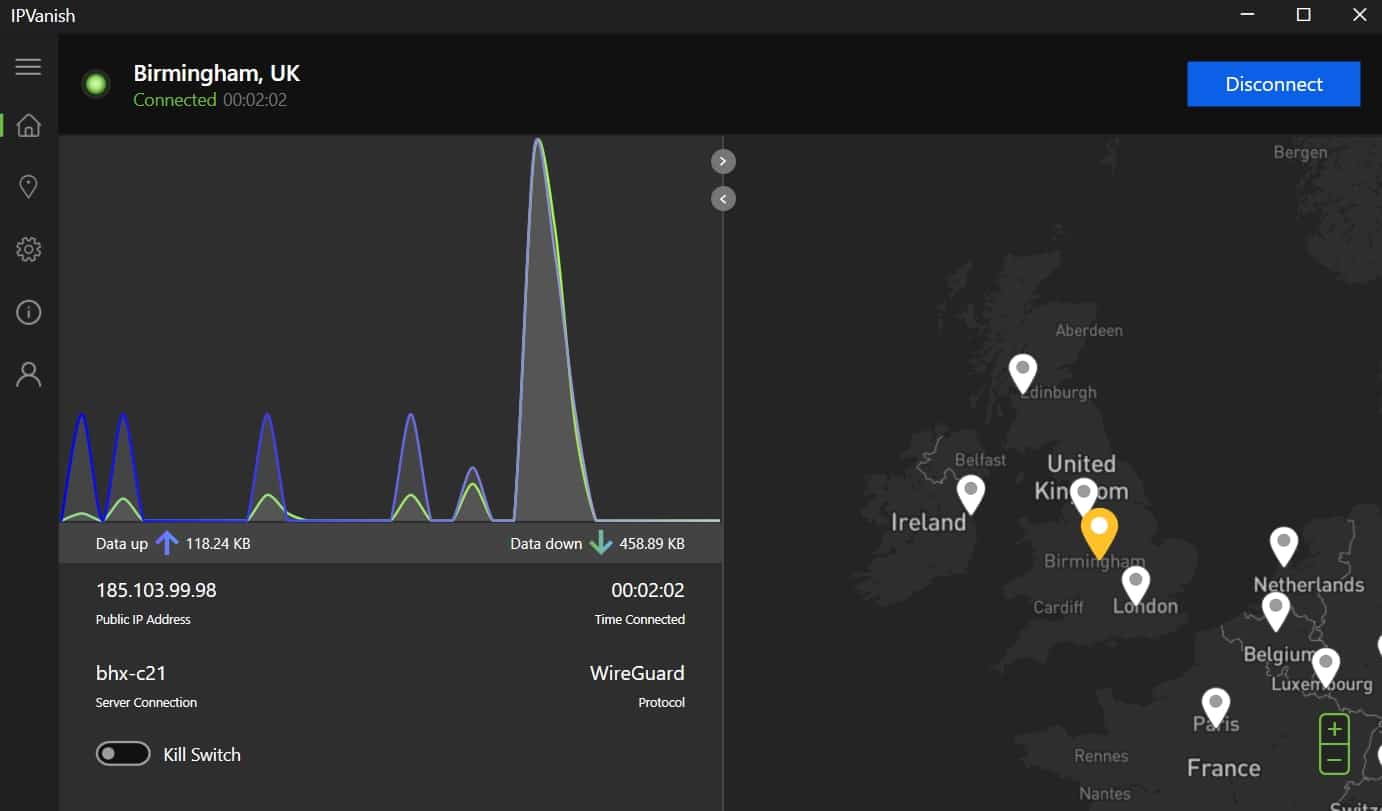Zoom in on the map
The image size is (1382, 811).
1334,729
